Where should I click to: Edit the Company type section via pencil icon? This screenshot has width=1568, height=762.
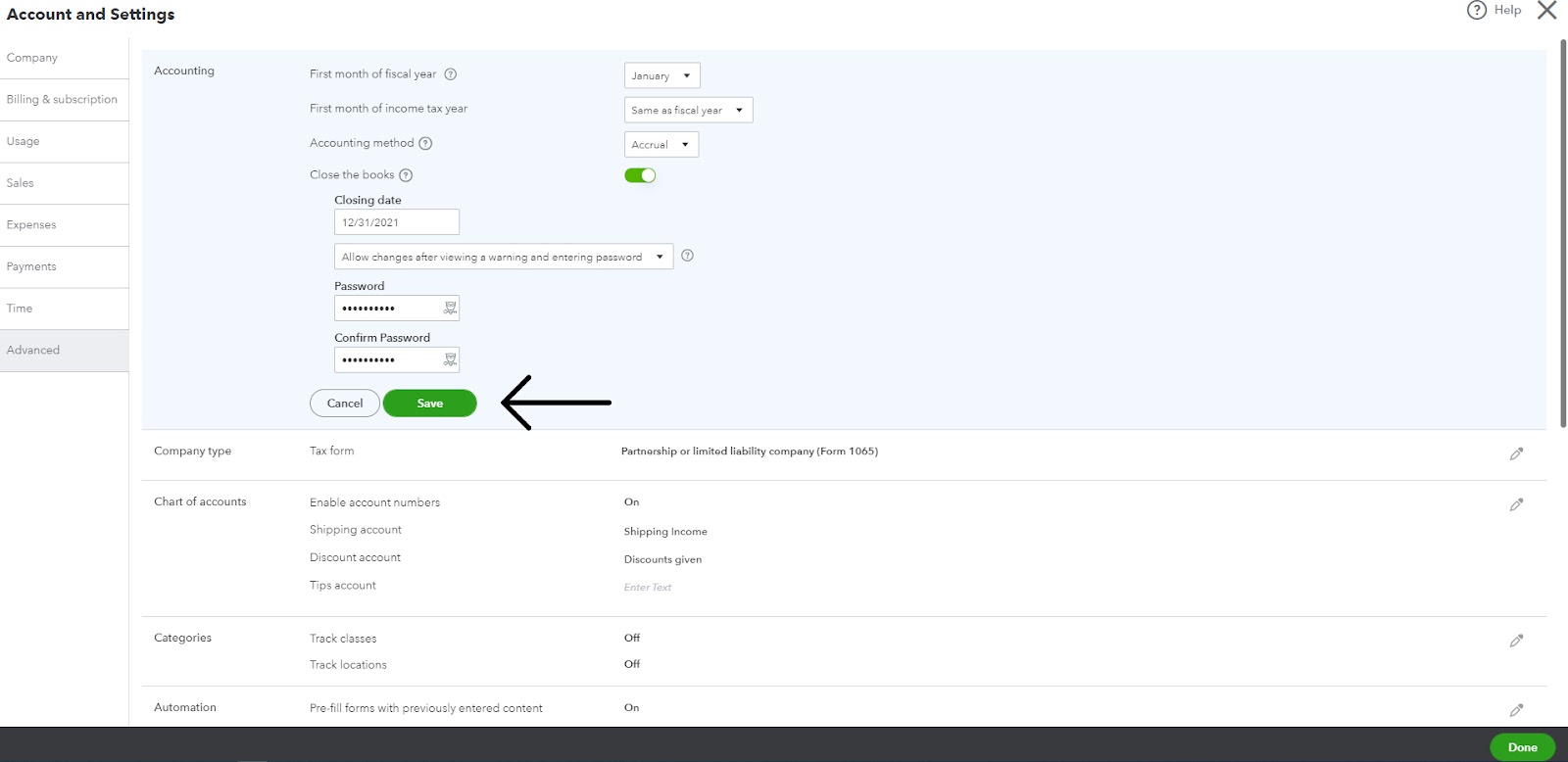click(1516, 453)
